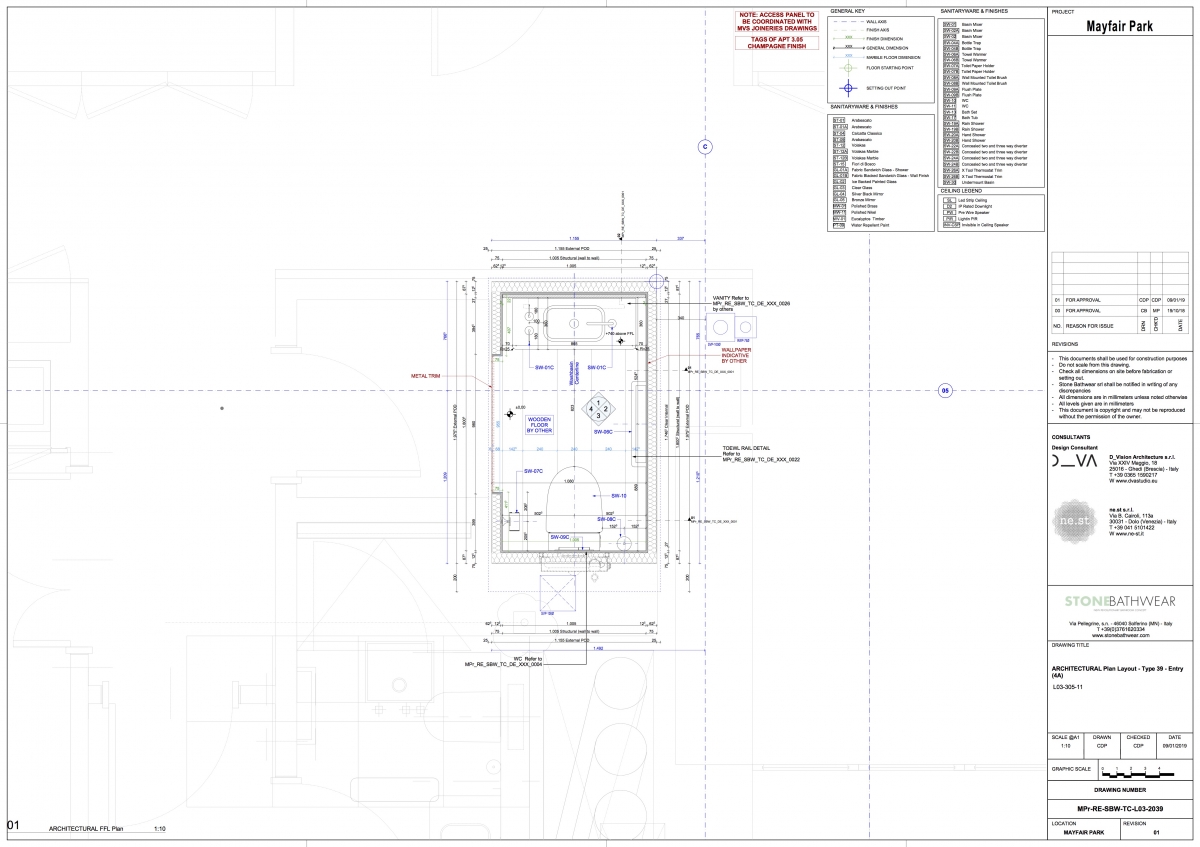
Task: Select the Fiori di Bosco finish entry
Action: pos(855,164)
